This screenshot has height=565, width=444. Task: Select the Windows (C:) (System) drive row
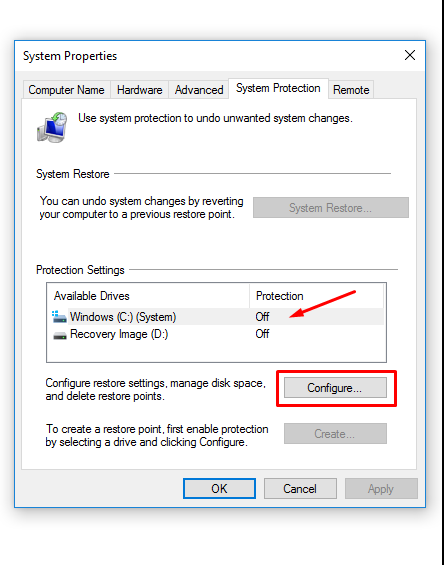pyautogui.click(x=218, y=317)
